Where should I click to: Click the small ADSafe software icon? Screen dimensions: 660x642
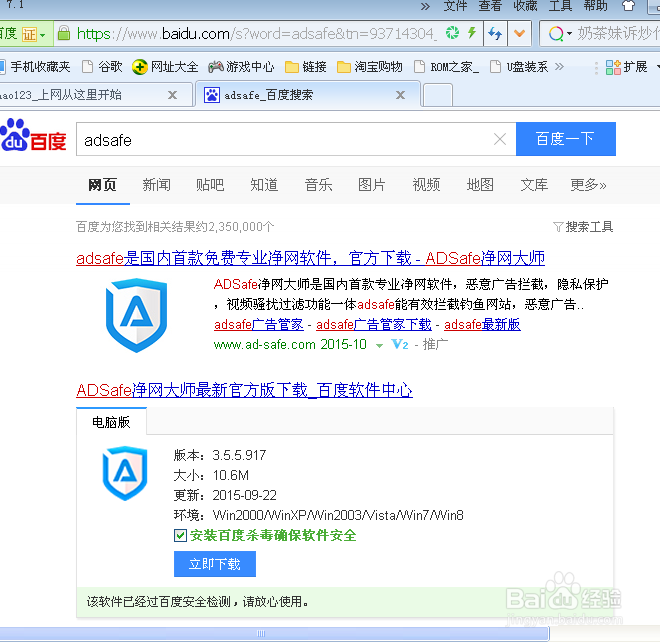125,473
